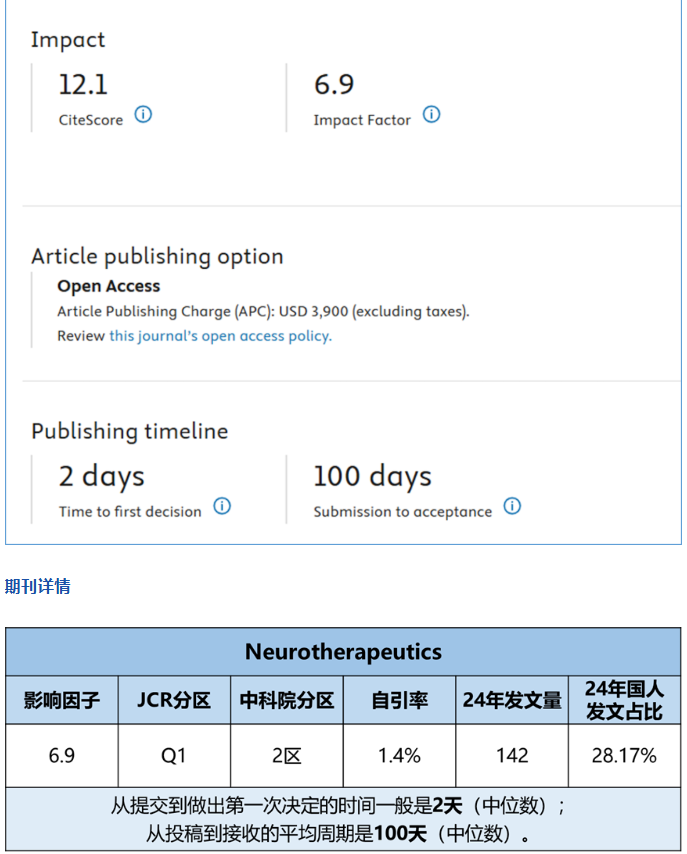Screen dimensions: 687x854
Task: Click the Impact Factor label
Action: pos(362,120)
